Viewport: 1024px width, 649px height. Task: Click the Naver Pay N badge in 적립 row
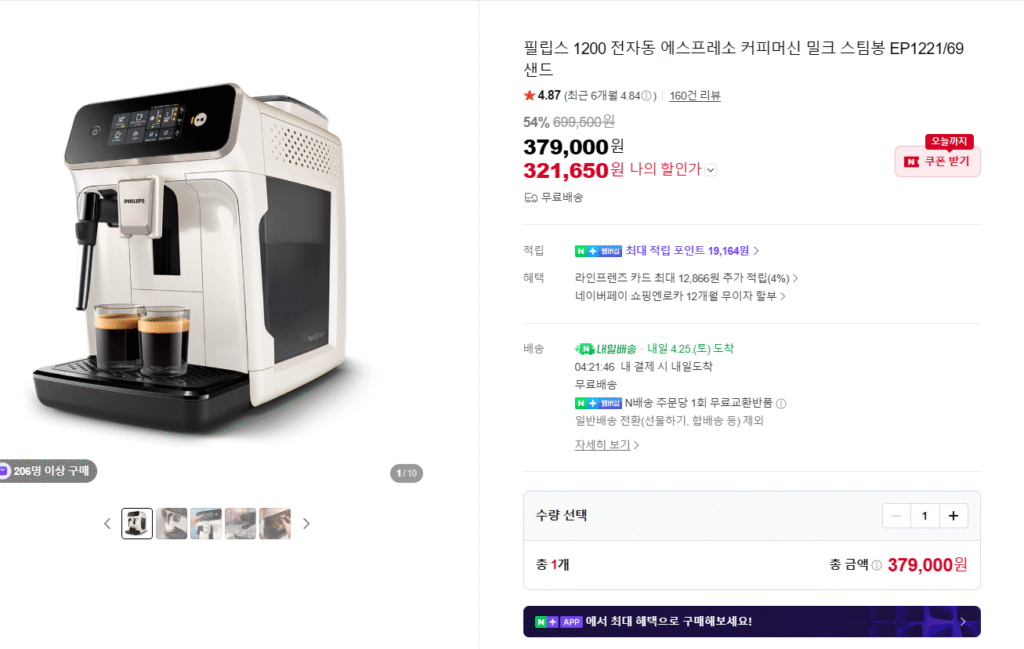coord(581,250)
